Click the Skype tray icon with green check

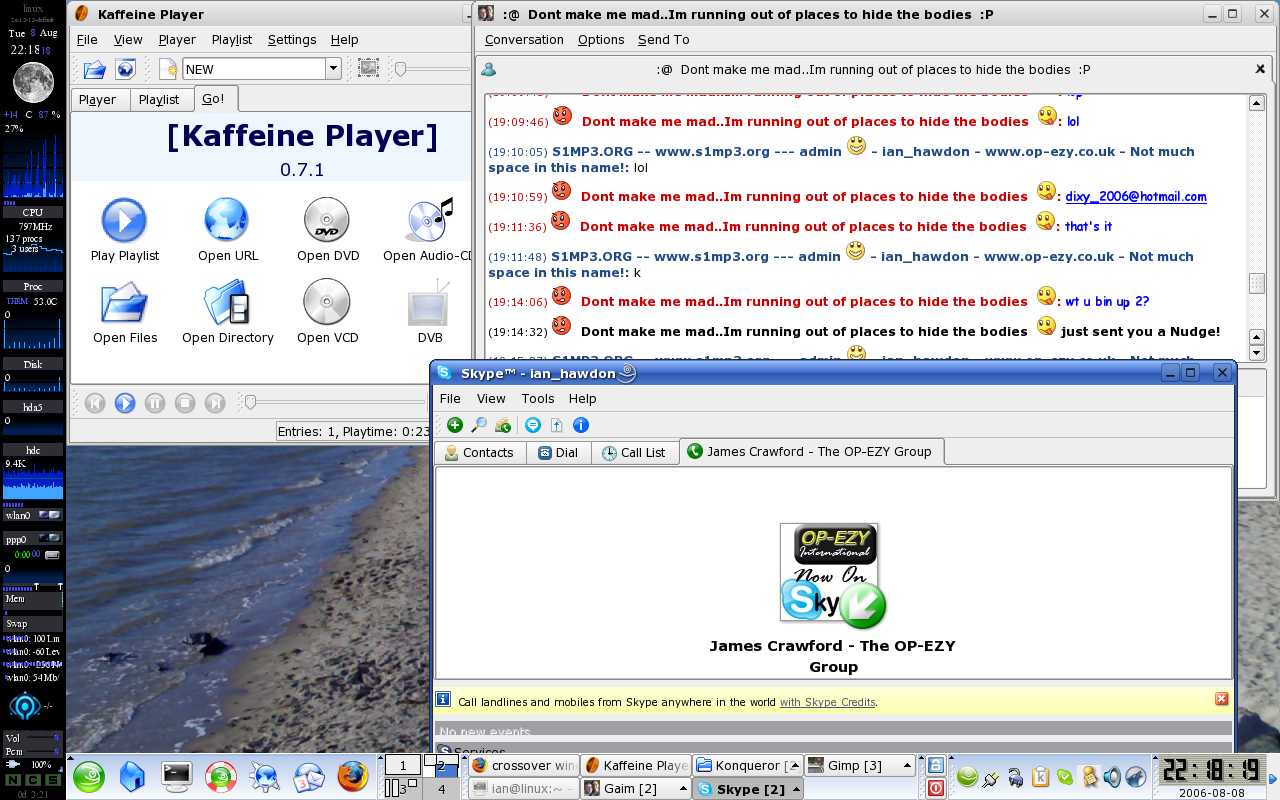coord(1065,776)
